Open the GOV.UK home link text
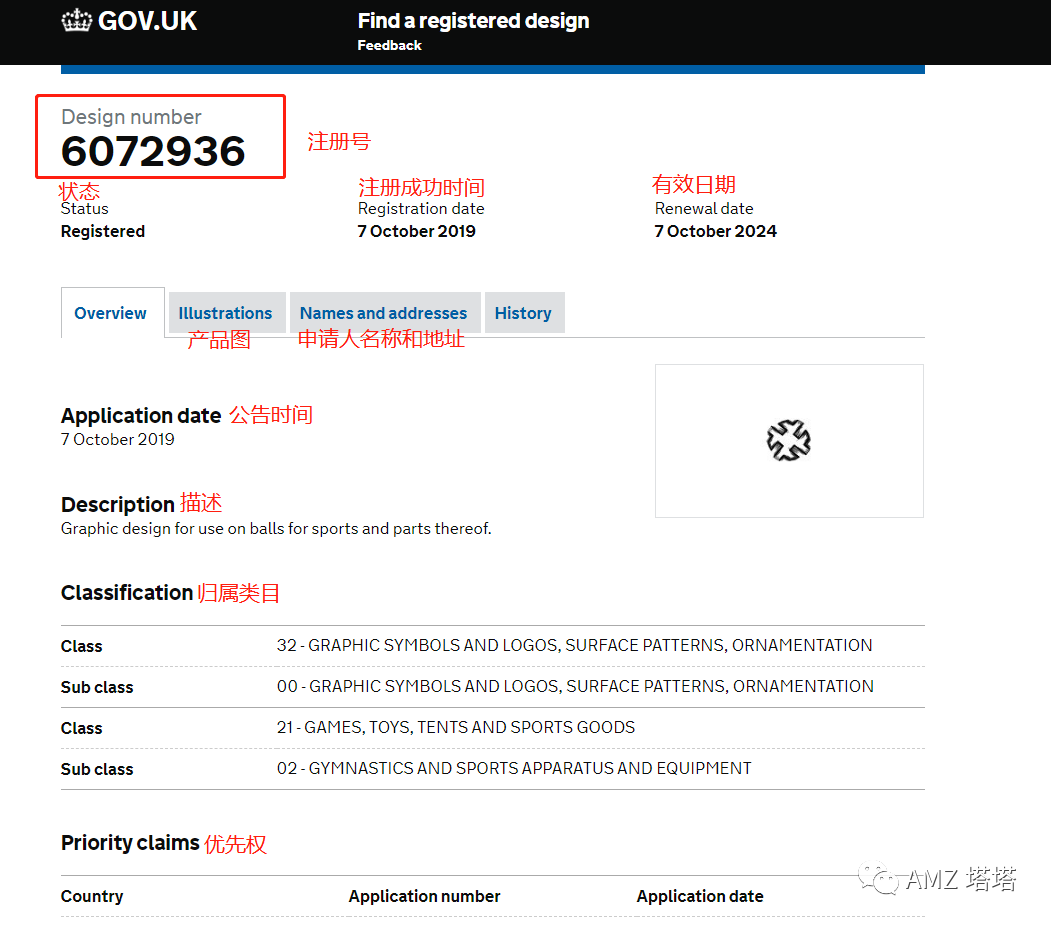The height and width of the screenshot is (926, 1051). 147,21
